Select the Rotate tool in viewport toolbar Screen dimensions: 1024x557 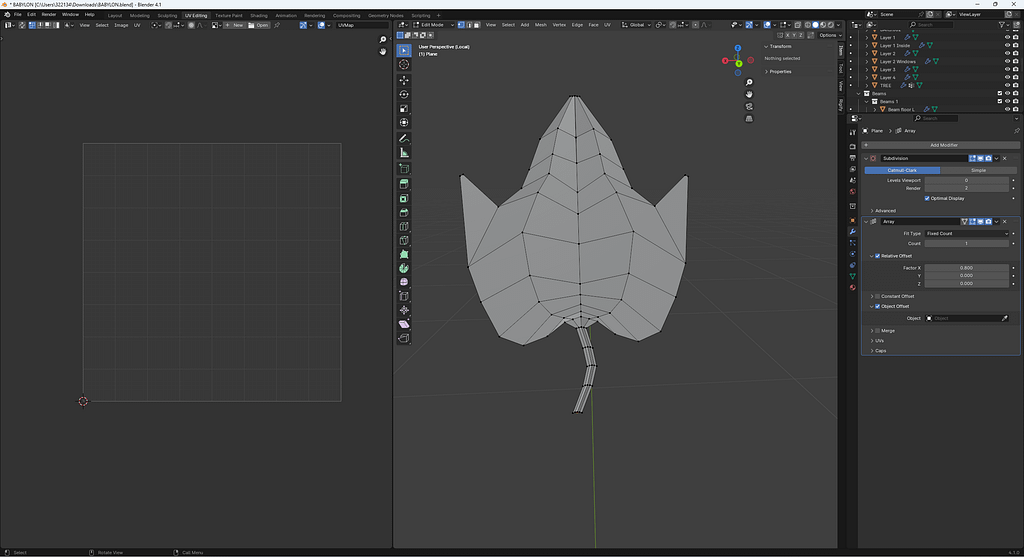click(x=404, y=94)
